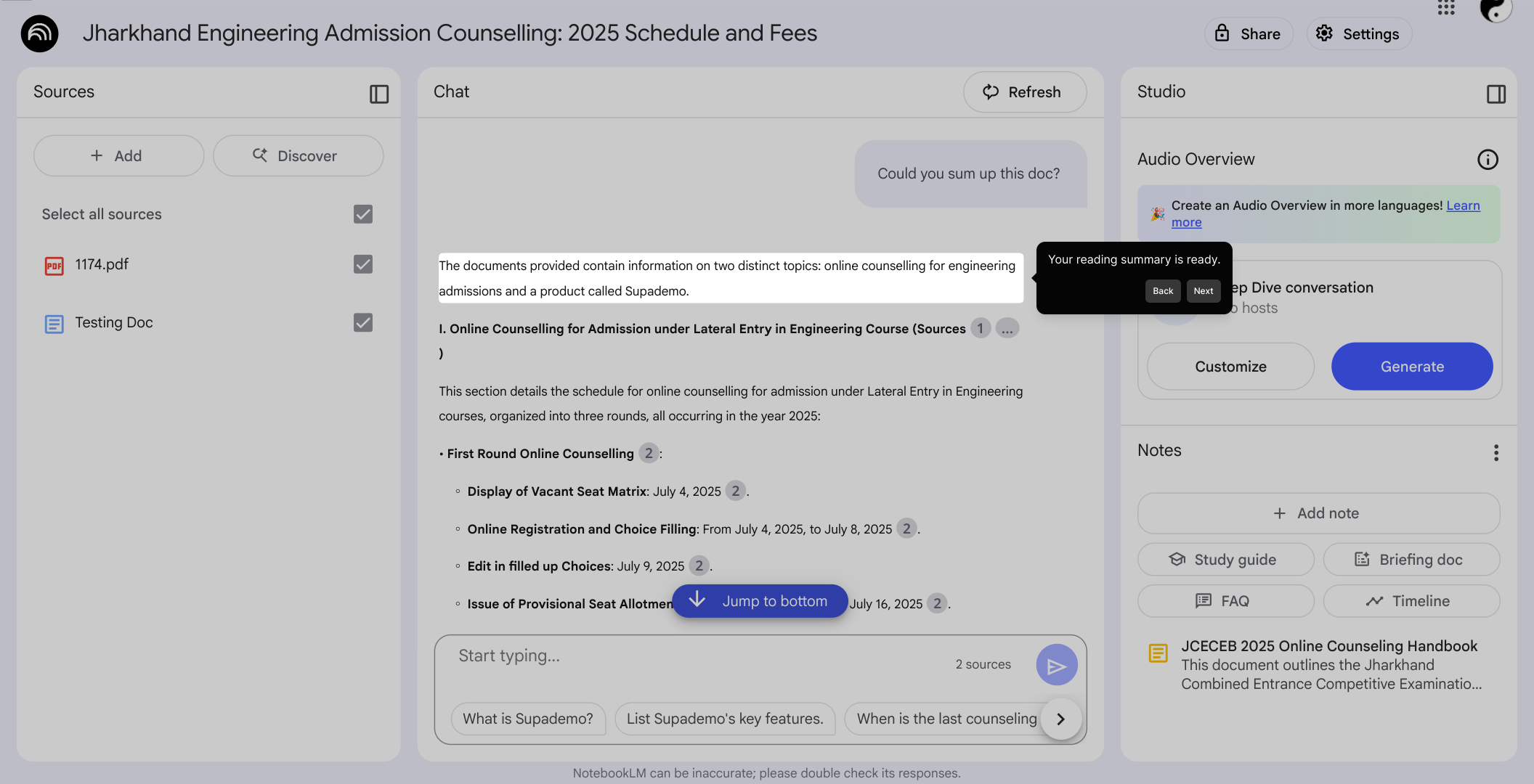Open citation 2 after Display of Vacant Seat Matrix
The width and height of the screenshot is (1534, 784).
[x=736, y=491]
